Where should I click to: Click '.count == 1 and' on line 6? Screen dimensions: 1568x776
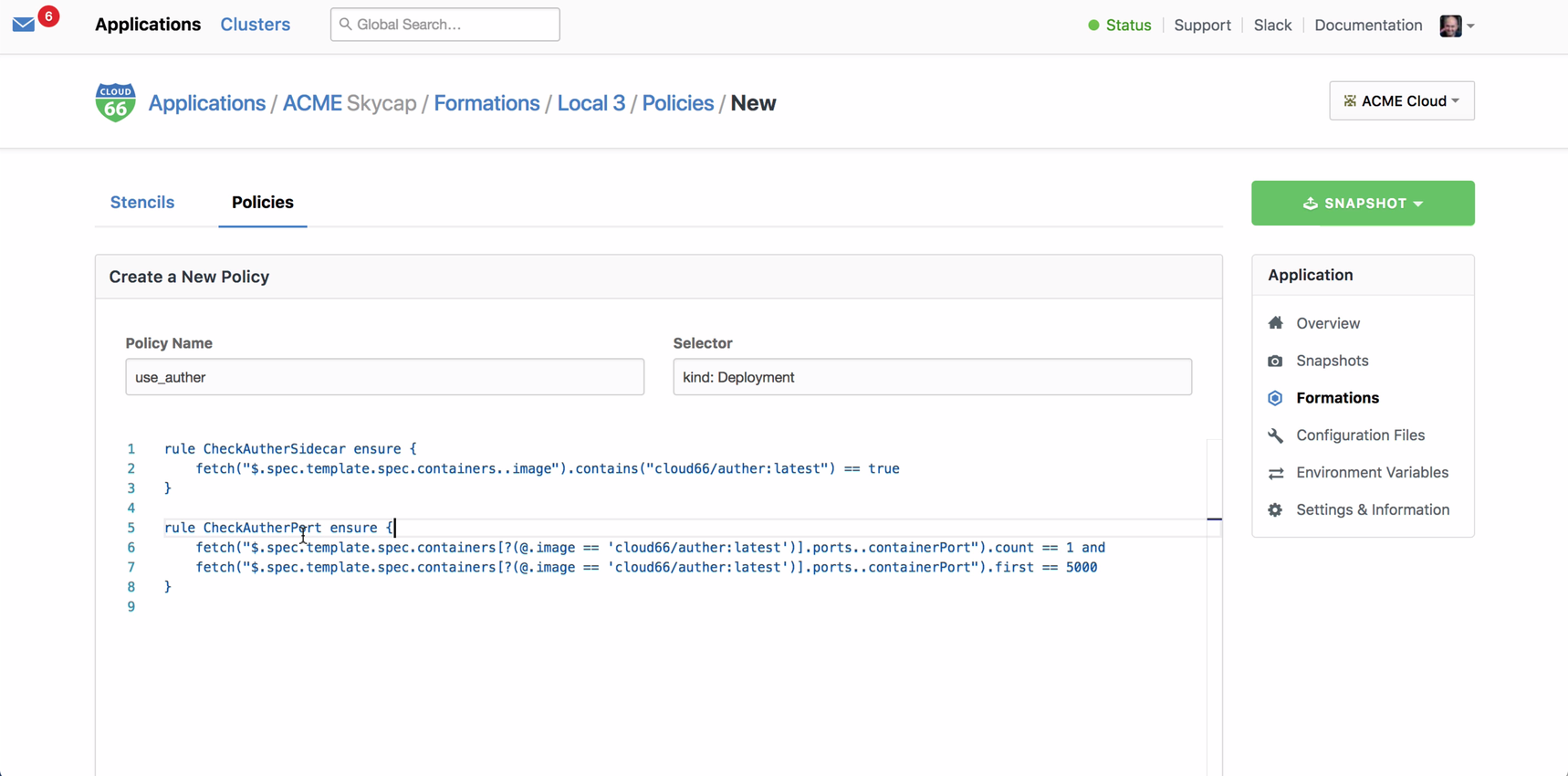click(1046, 548)
